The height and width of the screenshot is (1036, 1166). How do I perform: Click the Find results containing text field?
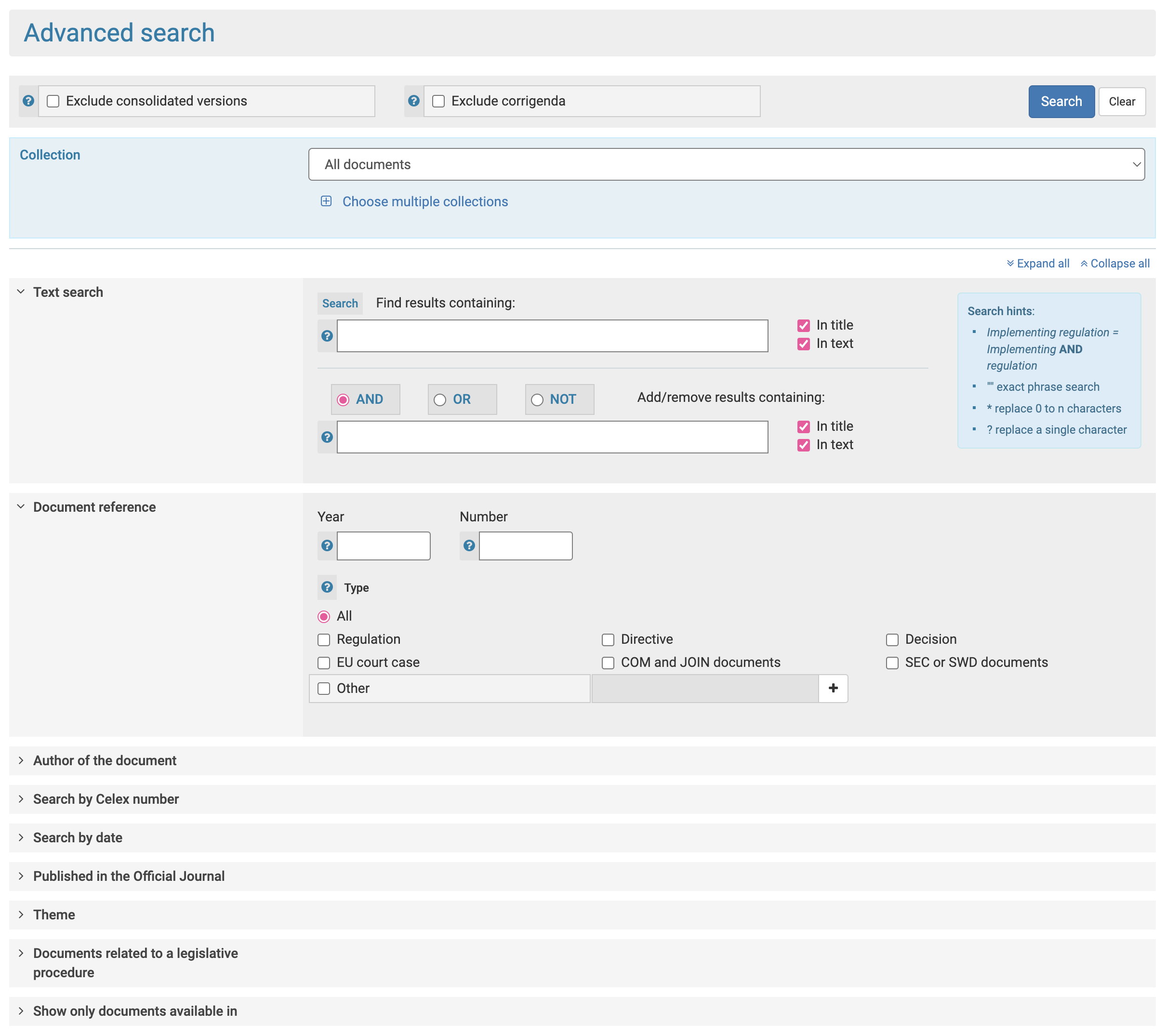click(552, 336)
